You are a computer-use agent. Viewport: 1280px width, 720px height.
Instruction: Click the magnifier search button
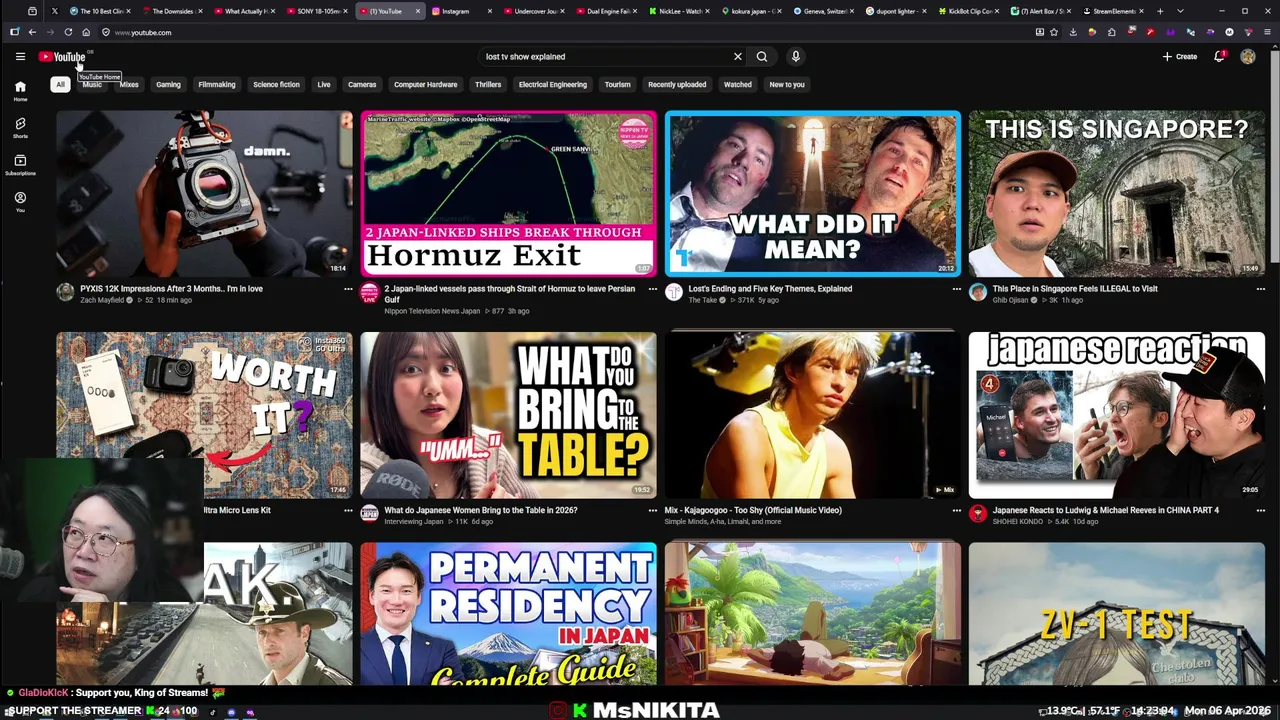tap(762, 57)
